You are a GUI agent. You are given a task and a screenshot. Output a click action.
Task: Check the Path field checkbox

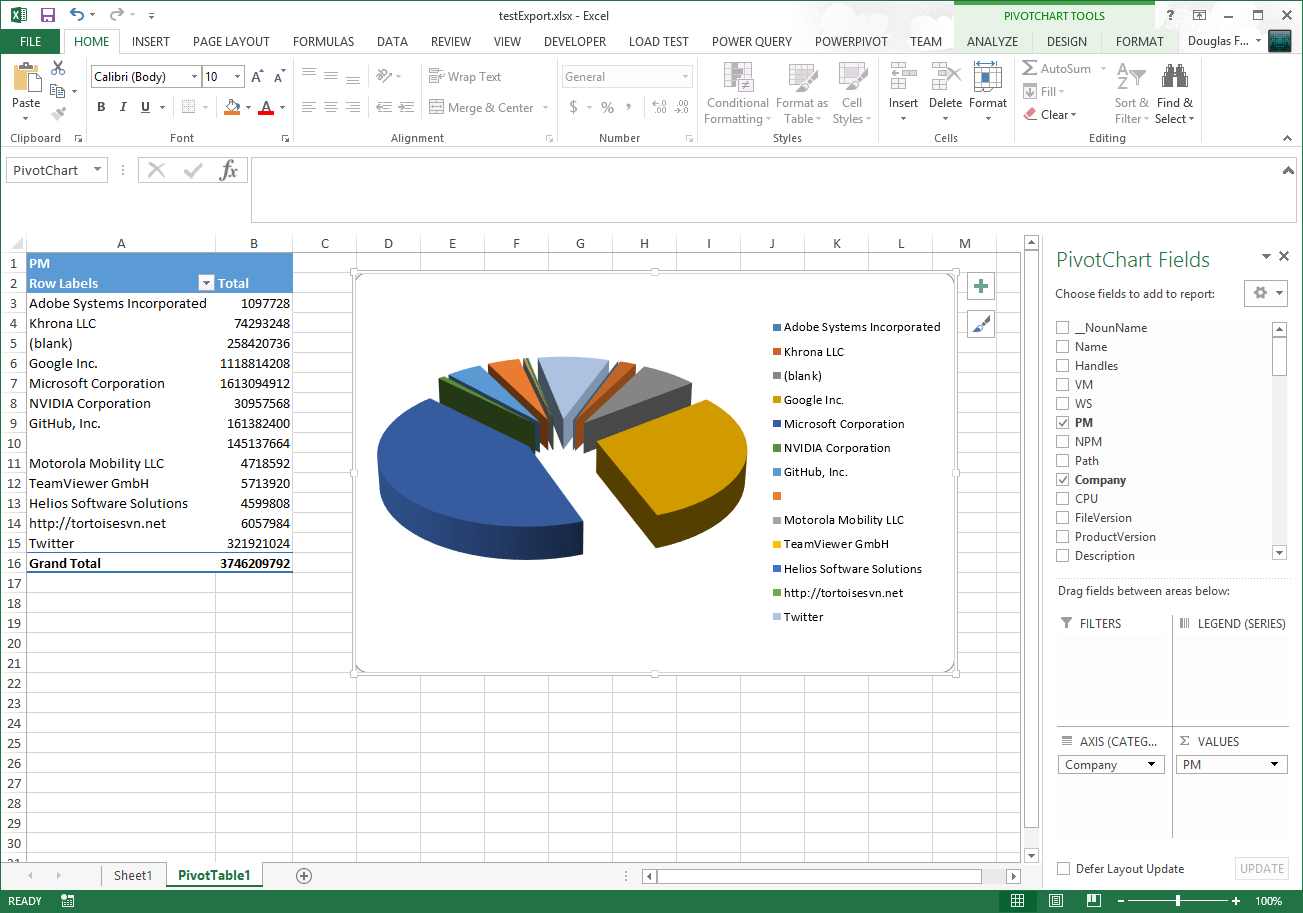pos(1063,461)
